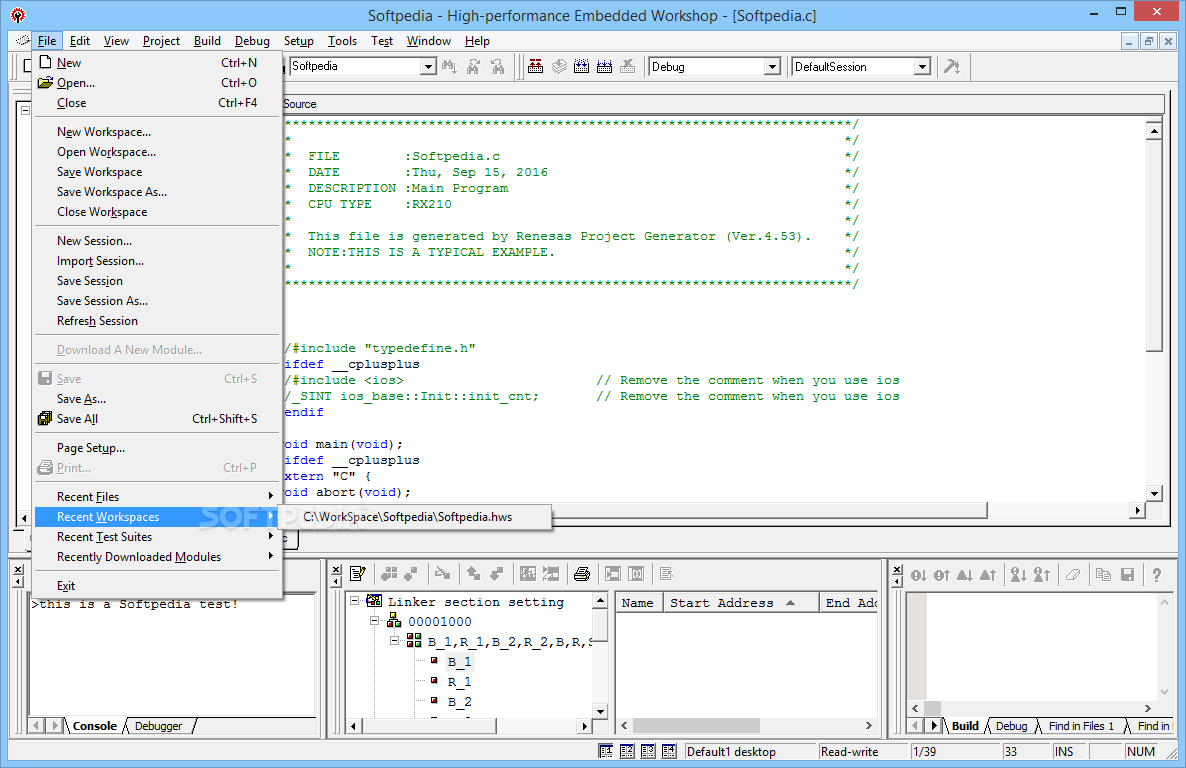This screenshot has height=768, width=1186.
Task: Collapse the Linker section setting tree node
Action: [x=356, y=602]
